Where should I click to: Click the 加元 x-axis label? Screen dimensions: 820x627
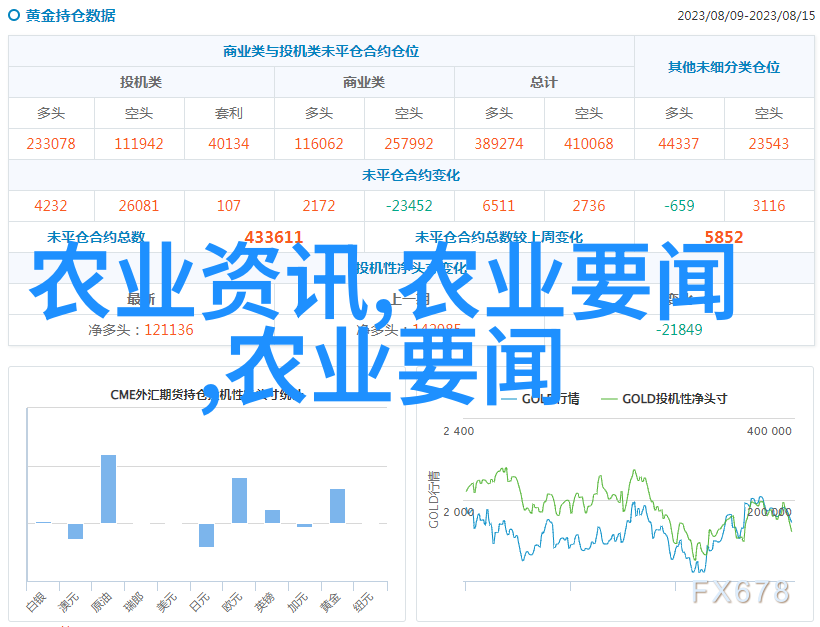[x=297, y=603]
